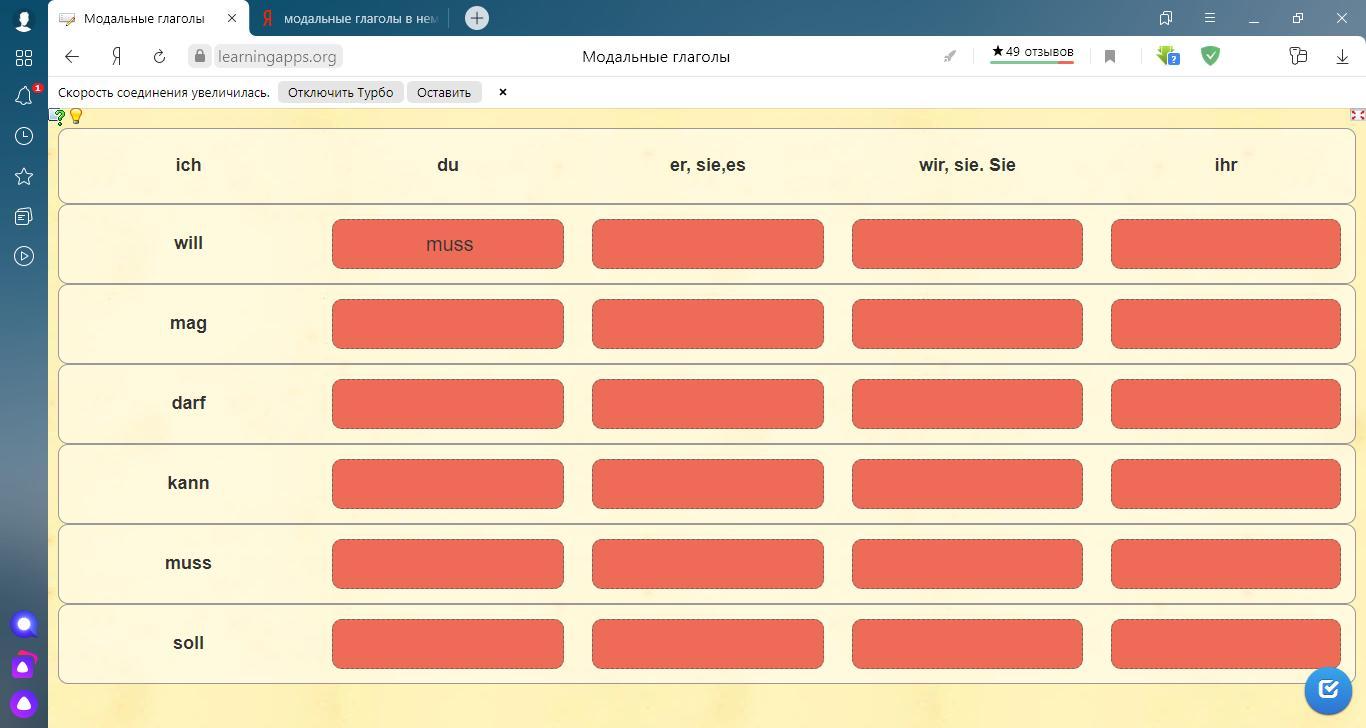
Task: Click the learningapps.org address field
Action: pyautogui.click(x=277, y=57)
